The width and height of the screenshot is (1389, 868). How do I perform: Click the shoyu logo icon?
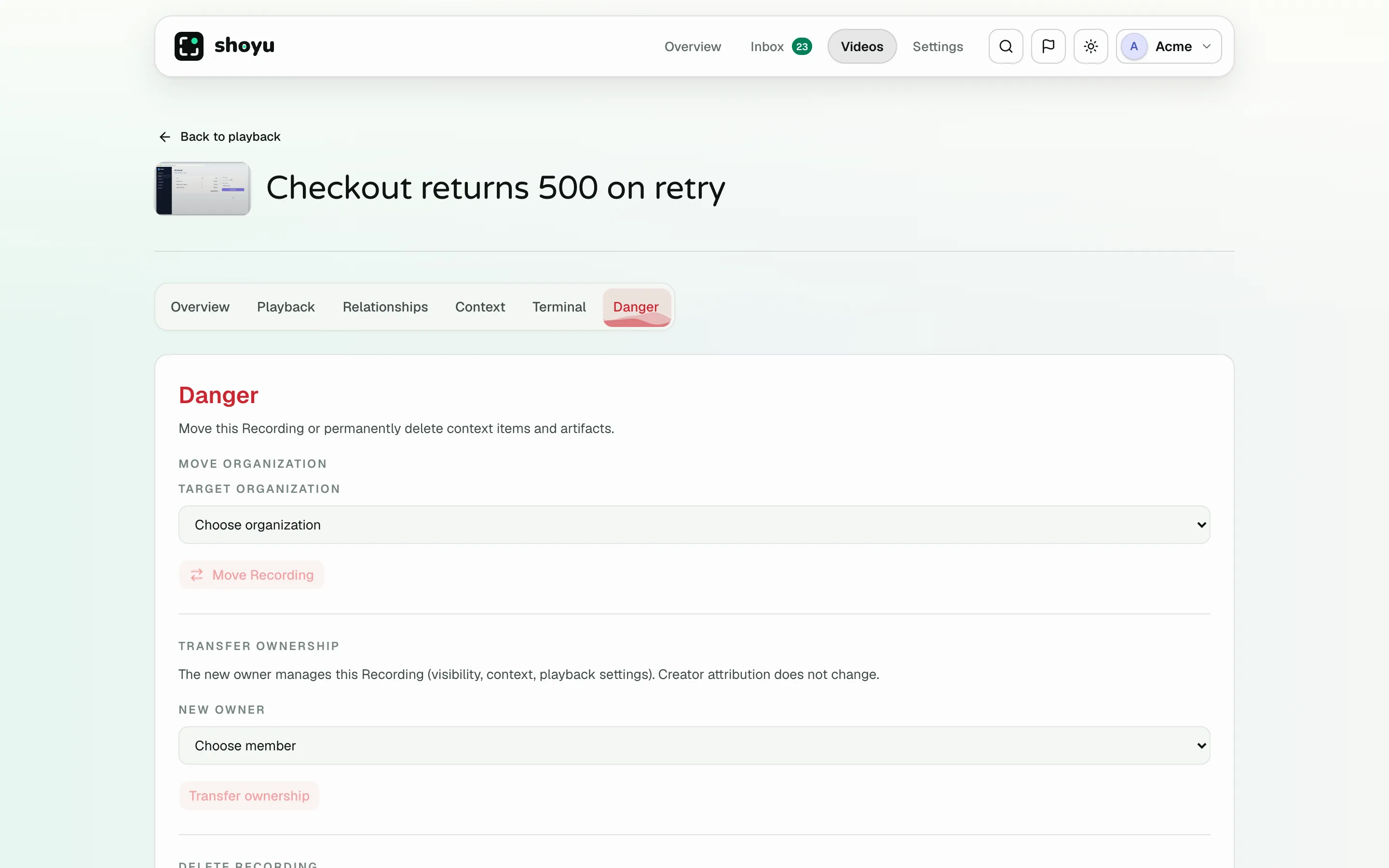[x=189, y=46]
